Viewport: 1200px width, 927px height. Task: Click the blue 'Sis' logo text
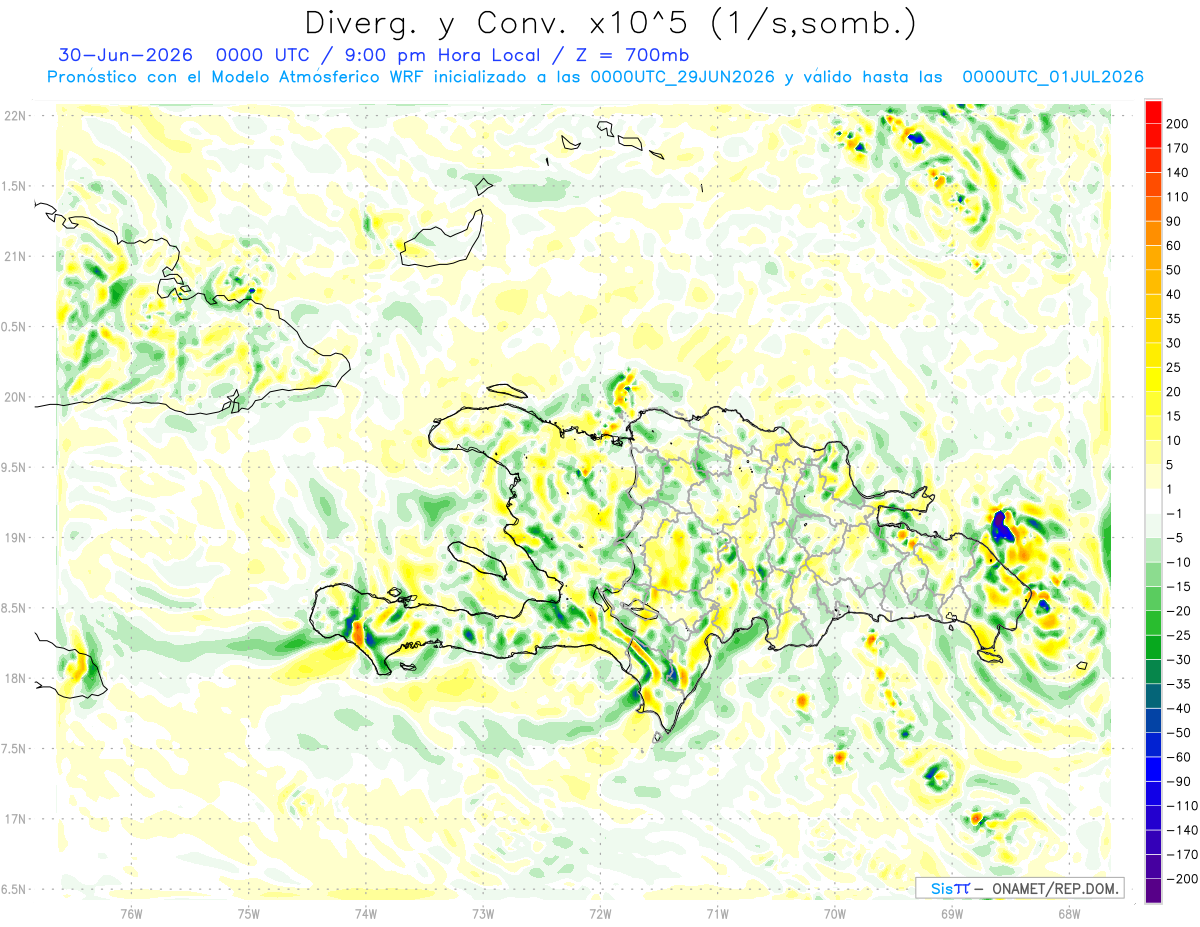tap(944, 888)
